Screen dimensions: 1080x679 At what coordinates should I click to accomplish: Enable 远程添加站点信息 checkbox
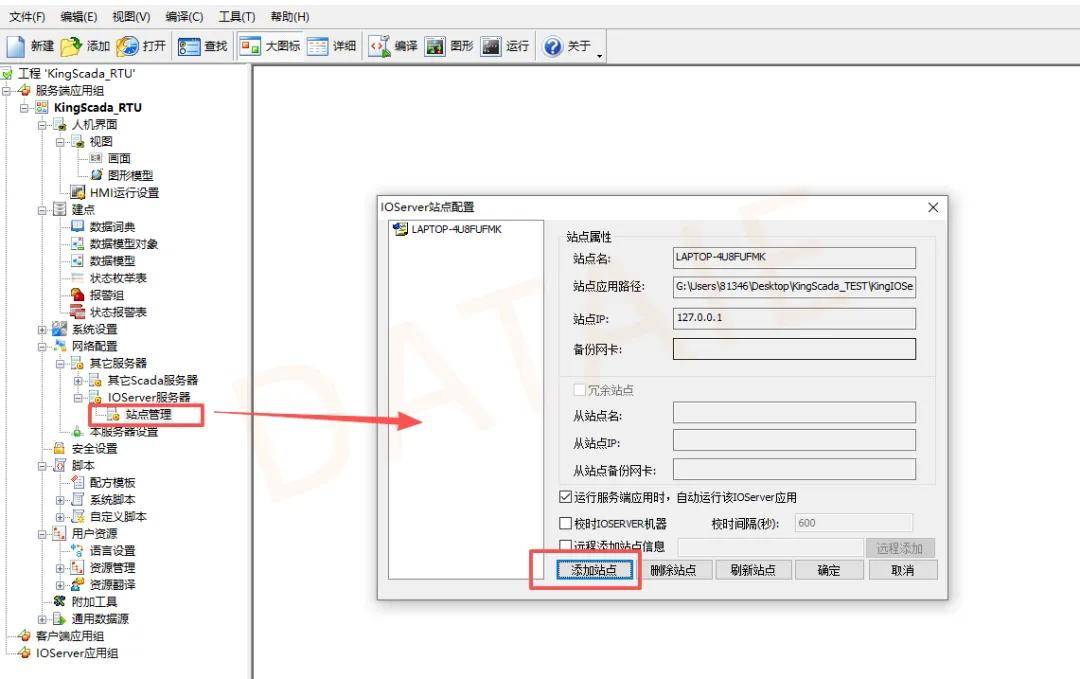pos(565,545)
